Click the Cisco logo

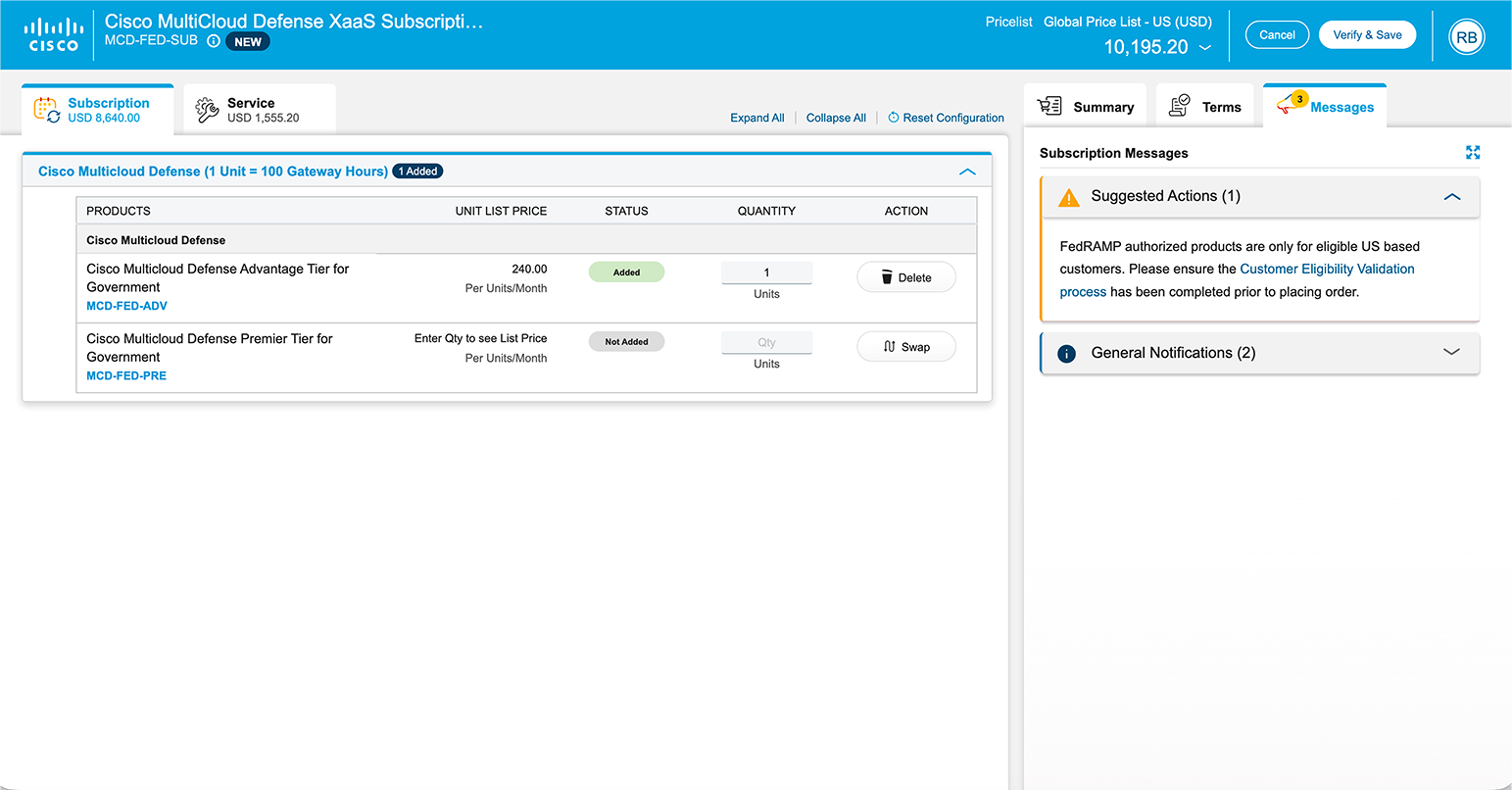coord(54,34)
